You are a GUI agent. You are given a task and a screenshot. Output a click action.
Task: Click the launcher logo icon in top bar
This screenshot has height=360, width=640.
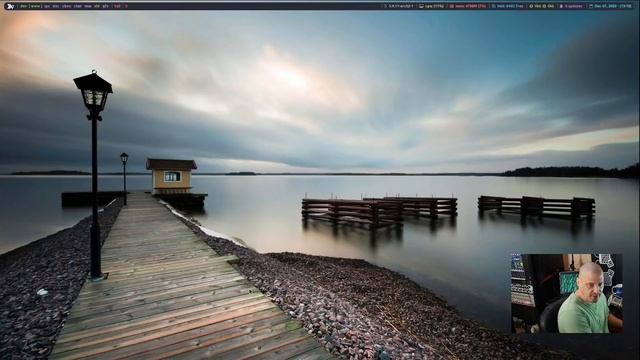10,6
